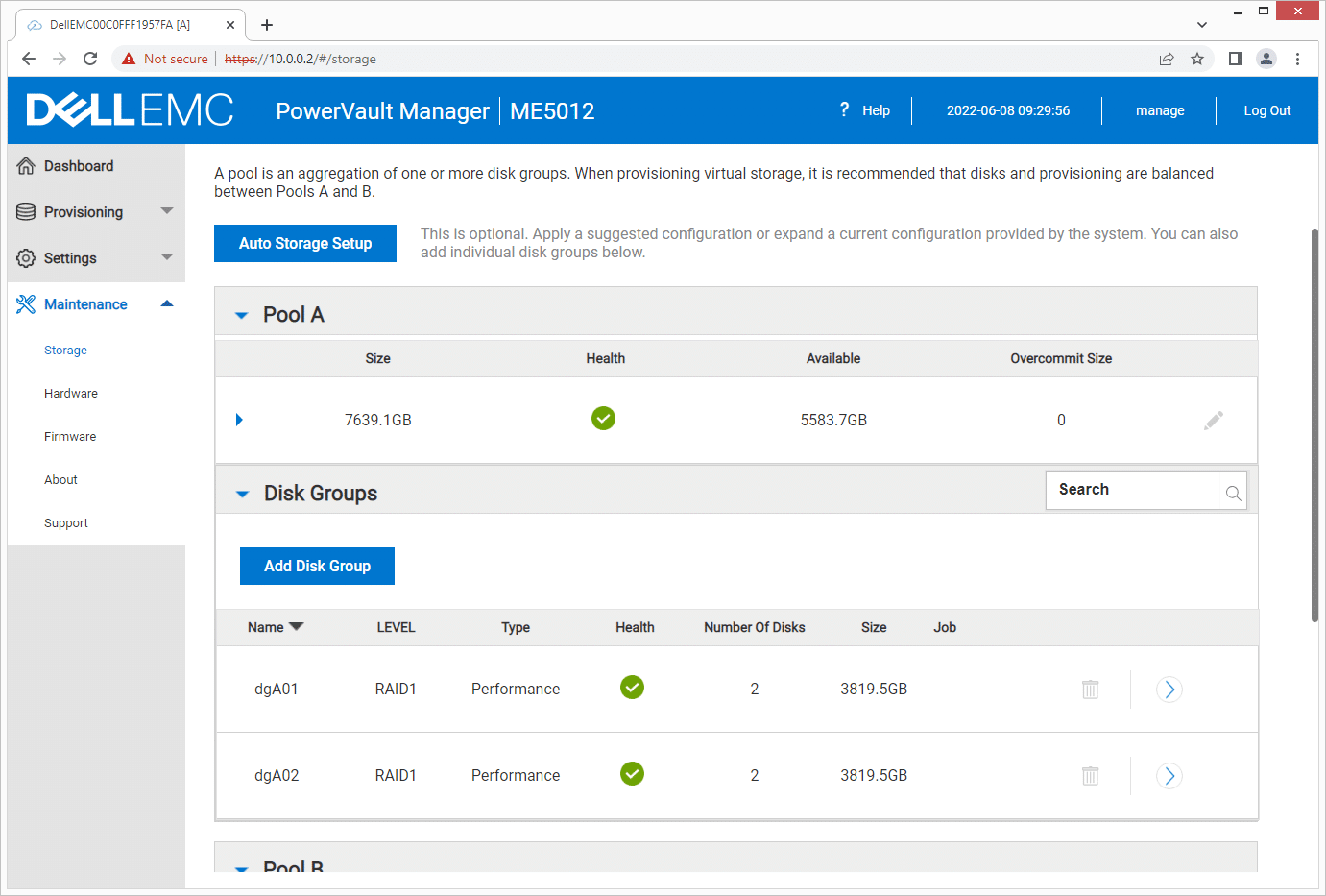
Task: Collapse the Pool A section
Action: pyautogui.click(x=242, y=315)
